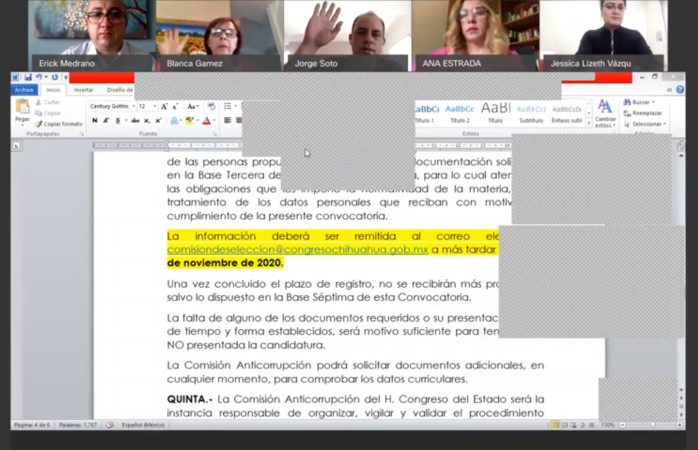
Task: Click the Pegar (paste) clipboard icon
Action: (x=22, y=110)
